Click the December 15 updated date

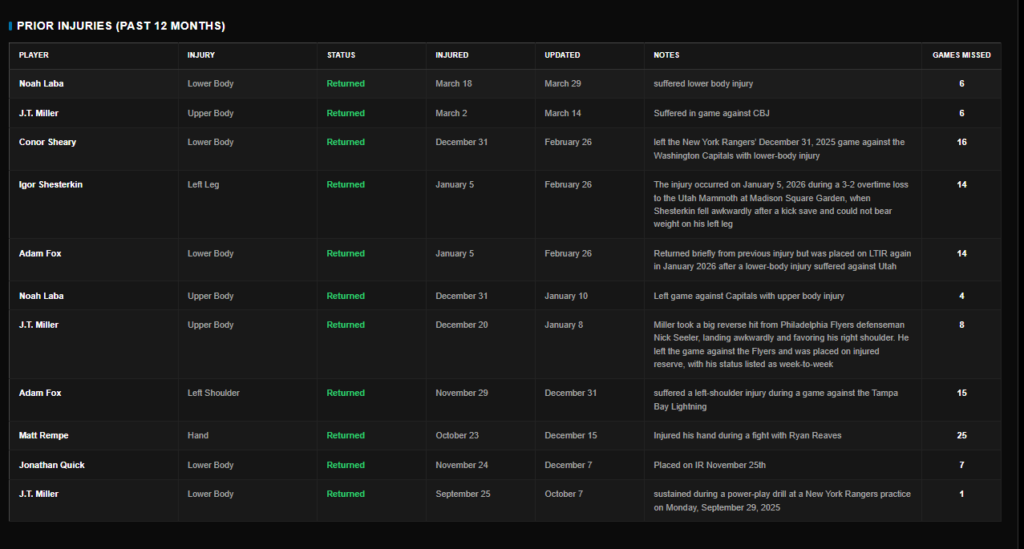click(x=571, y=435)
